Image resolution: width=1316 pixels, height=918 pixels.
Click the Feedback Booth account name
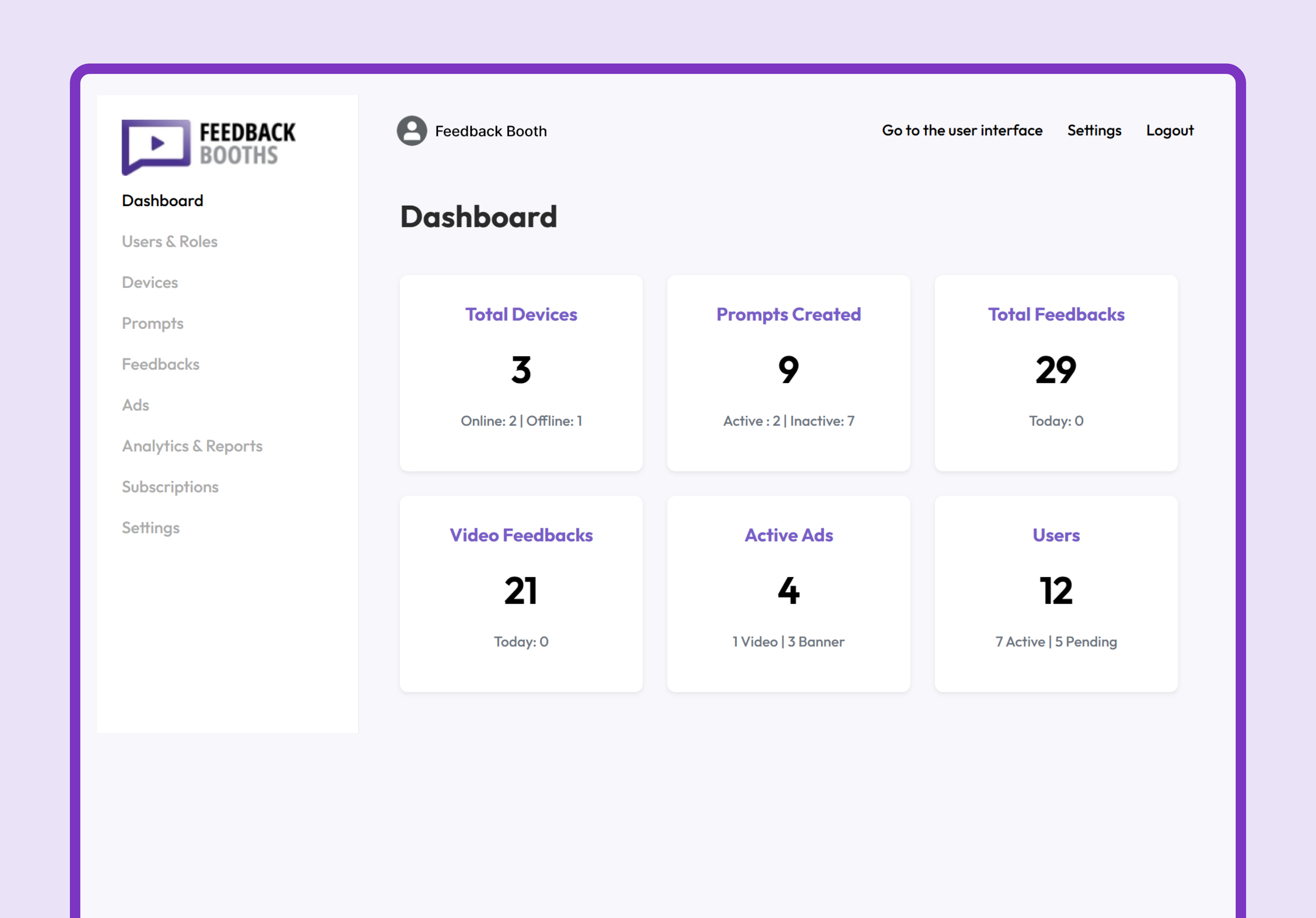[491, 131]
